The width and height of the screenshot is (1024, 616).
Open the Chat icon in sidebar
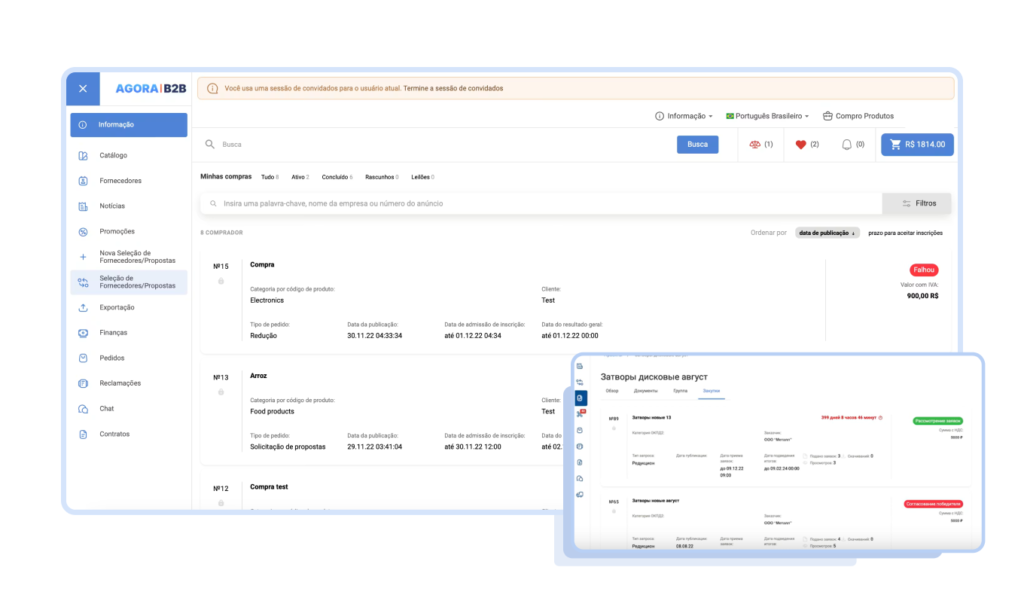[83, 409]
